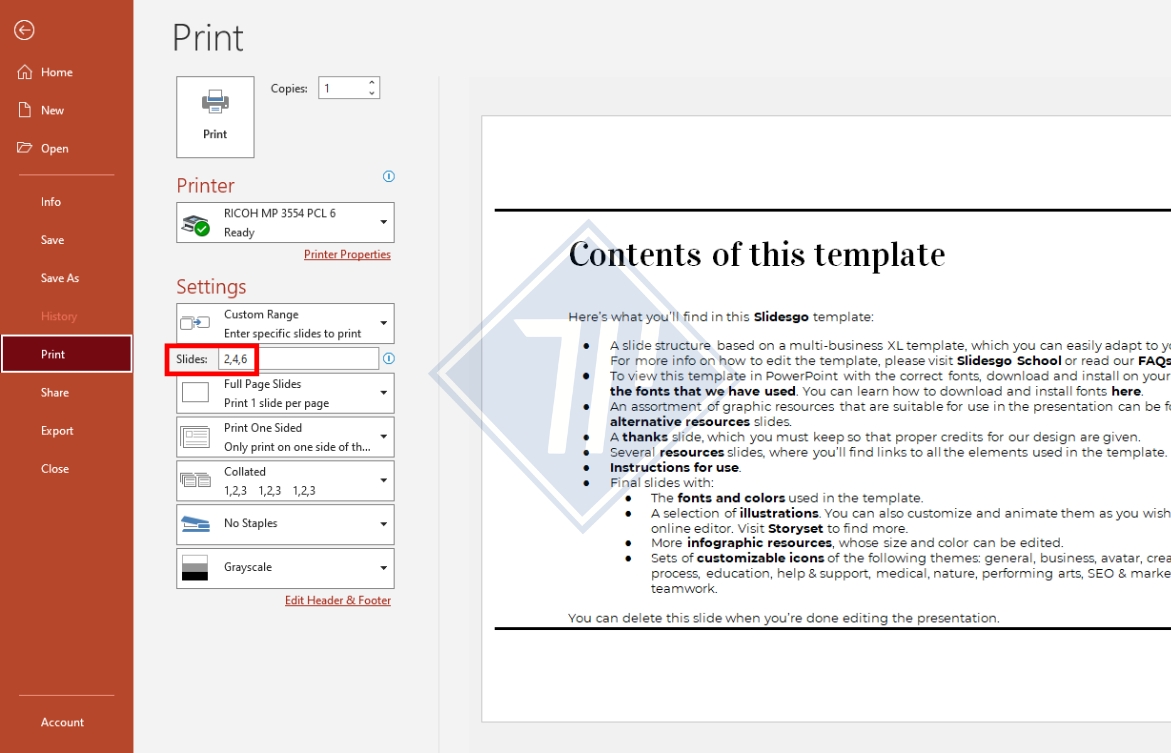Increase copies with the up arrow
Screen dimensions: 1171x753
click(372, 83)
